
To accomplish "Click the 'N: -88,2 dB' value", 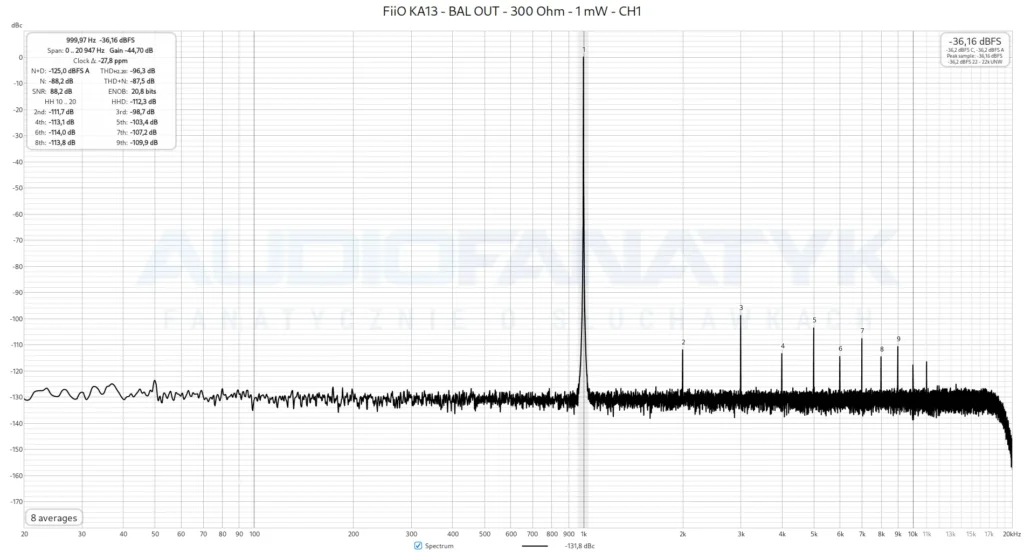I will click(x=56, y=81).
